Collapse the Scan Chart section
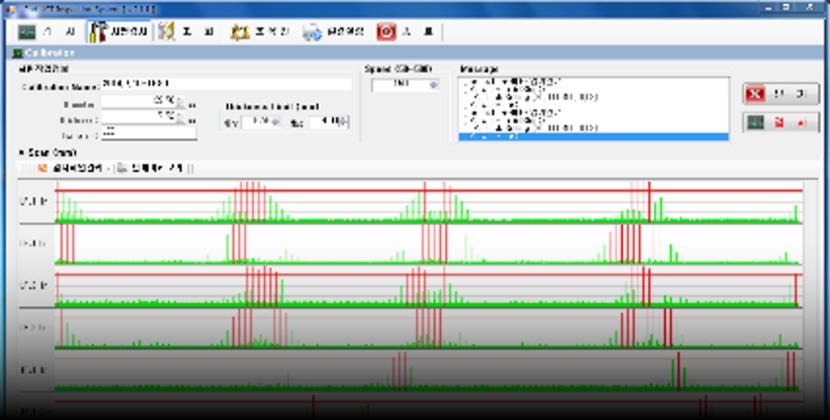This screenshot has width=830, height=420. tap(22, 153)
